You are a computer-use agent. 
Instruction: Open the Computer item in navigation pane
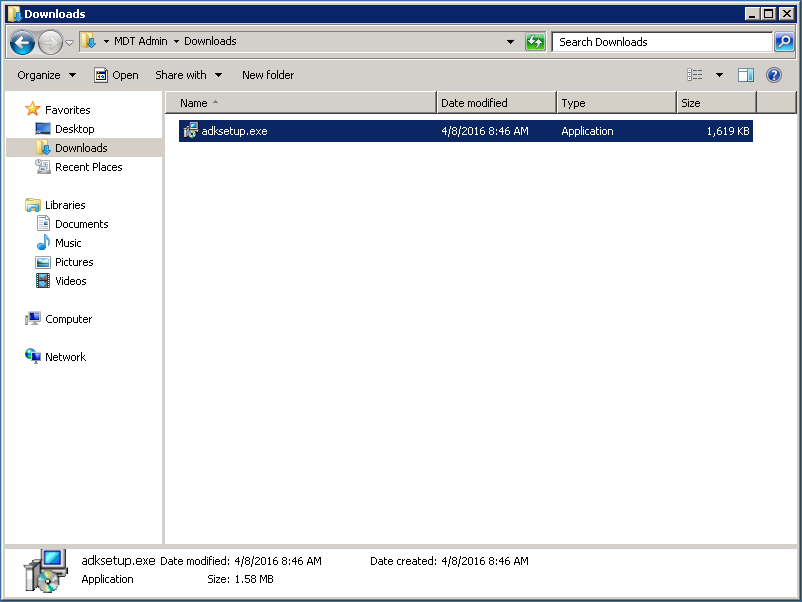tap(68, 319)
